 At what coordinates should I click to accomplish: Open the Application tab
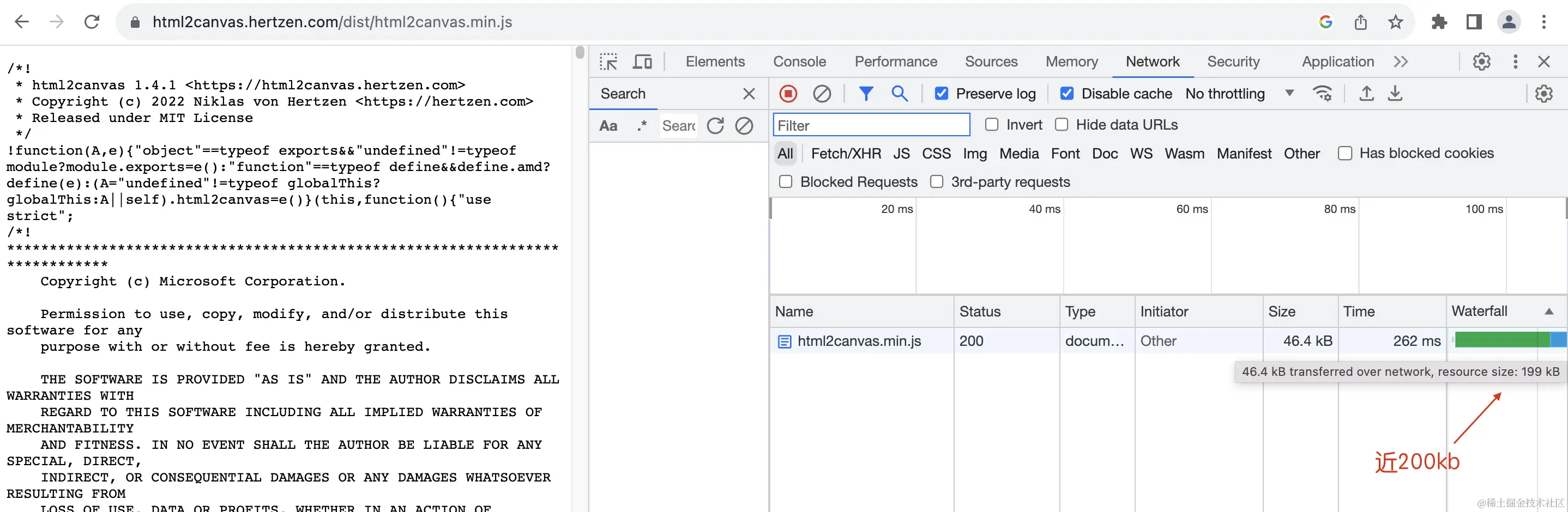tap(1337, 62)
